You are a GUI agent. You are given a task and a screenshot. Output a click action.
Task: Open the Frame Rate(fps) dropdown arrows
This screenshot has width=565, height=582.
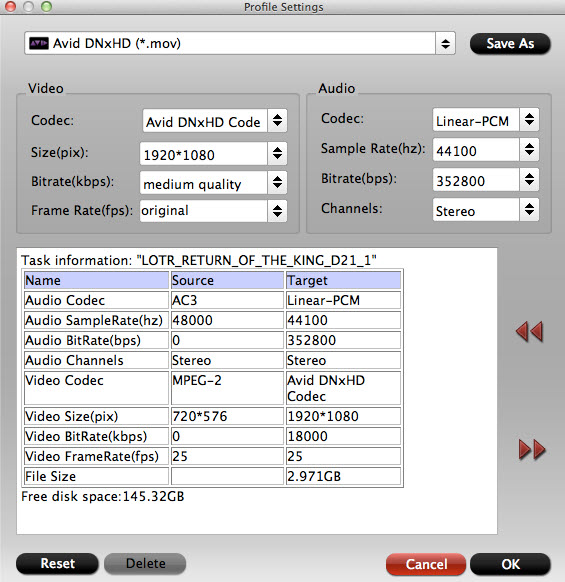pyautogui.click(x=277, y=211)
